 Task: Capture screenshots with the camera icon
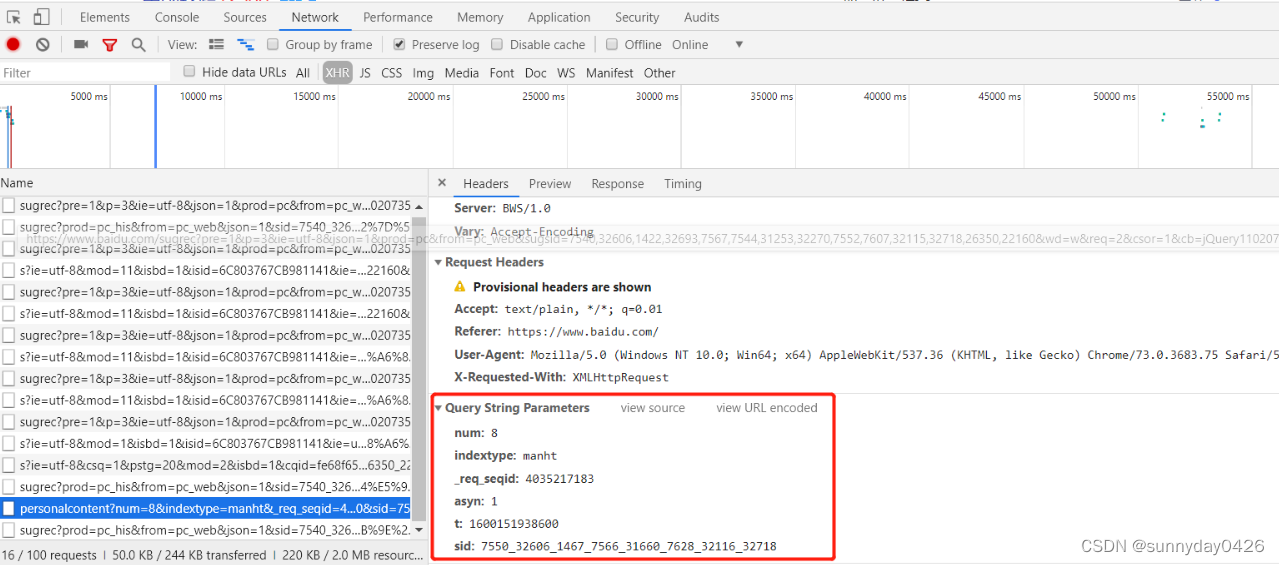tap(81, 44)
